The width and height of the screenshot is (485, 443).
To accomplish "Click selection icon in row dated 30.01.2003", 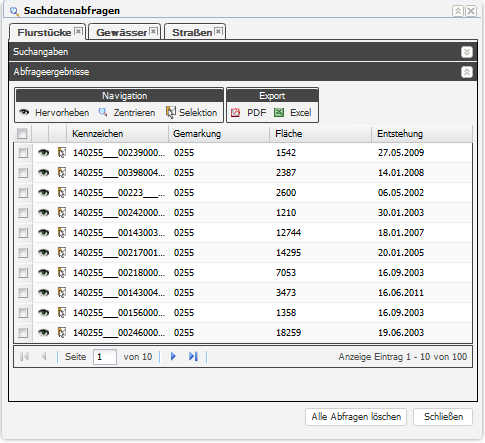I will (x=62, y=213).
